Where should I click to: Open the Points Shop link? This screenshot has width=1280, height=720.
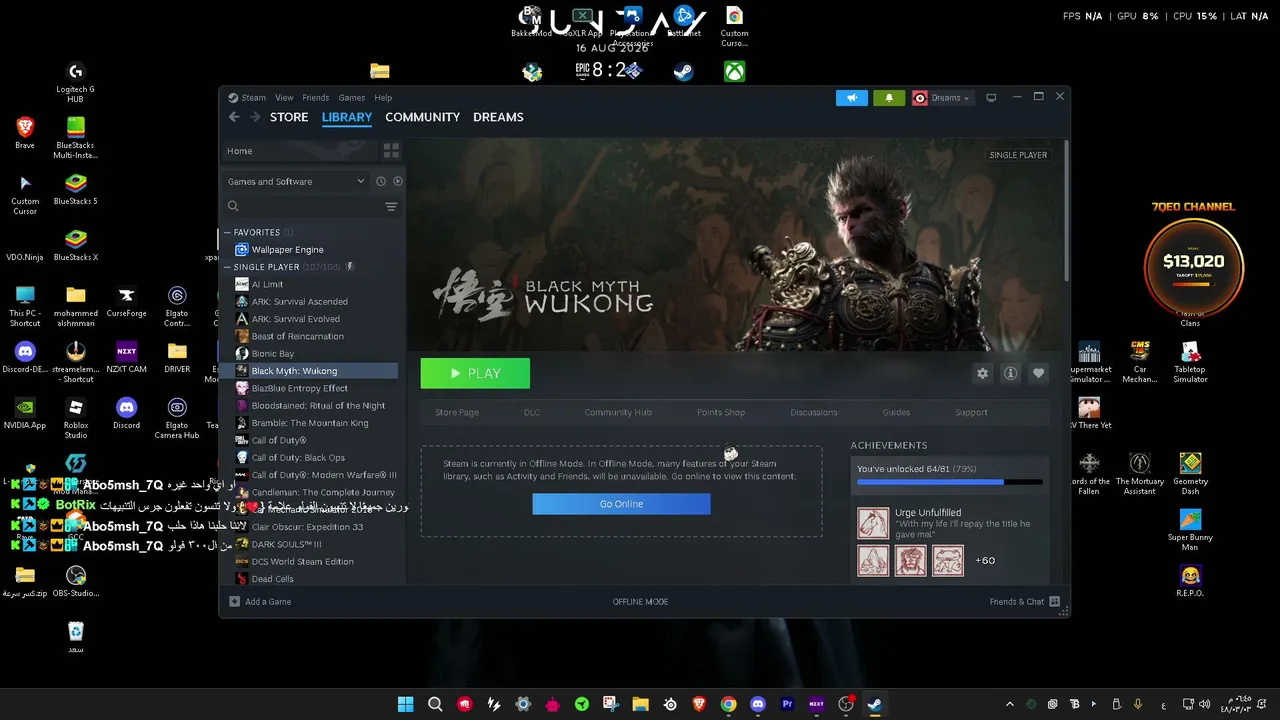[x=721, y=412]
